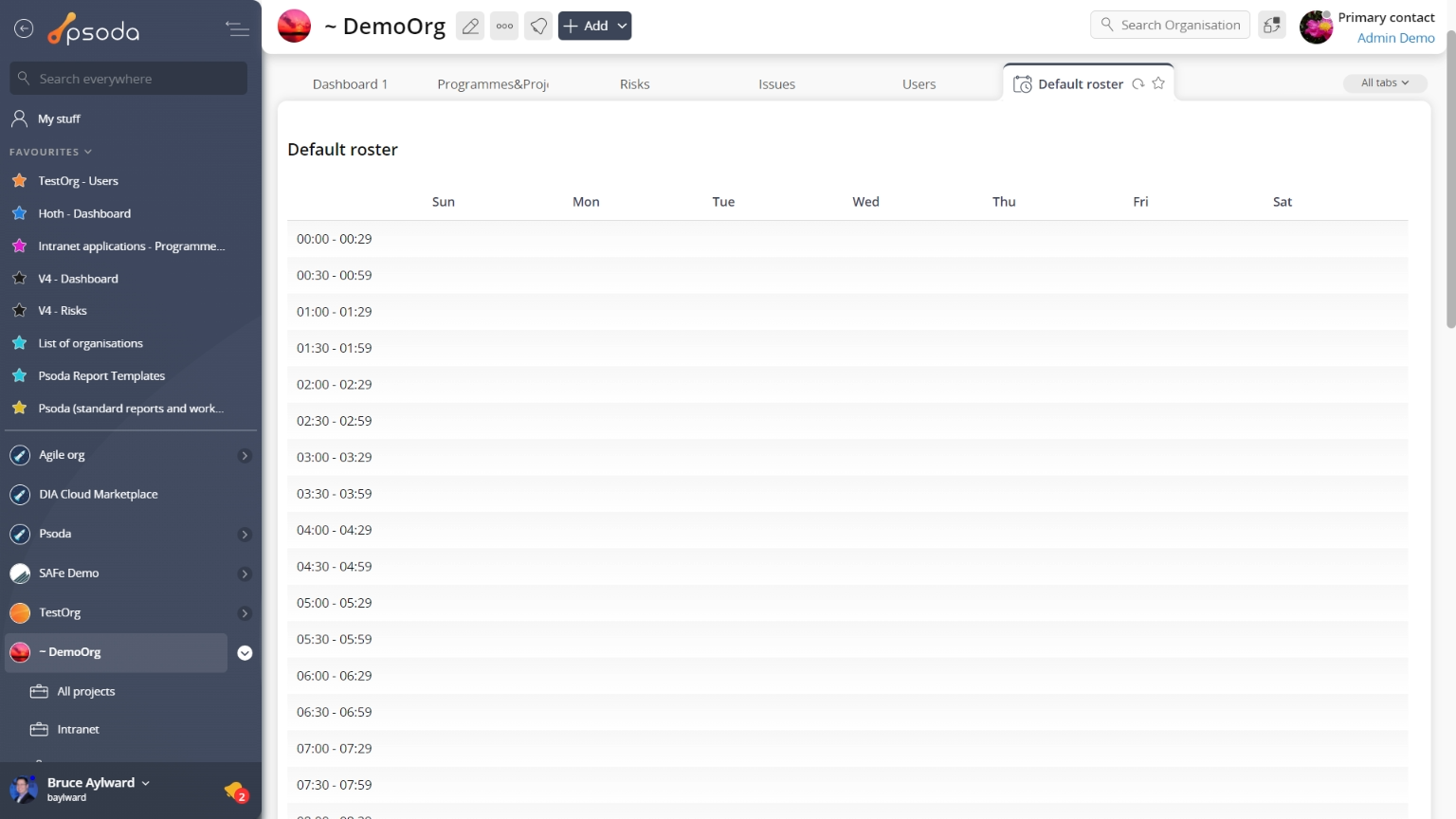Click star icon beside V4 - Dashboard

pos(19,278)
